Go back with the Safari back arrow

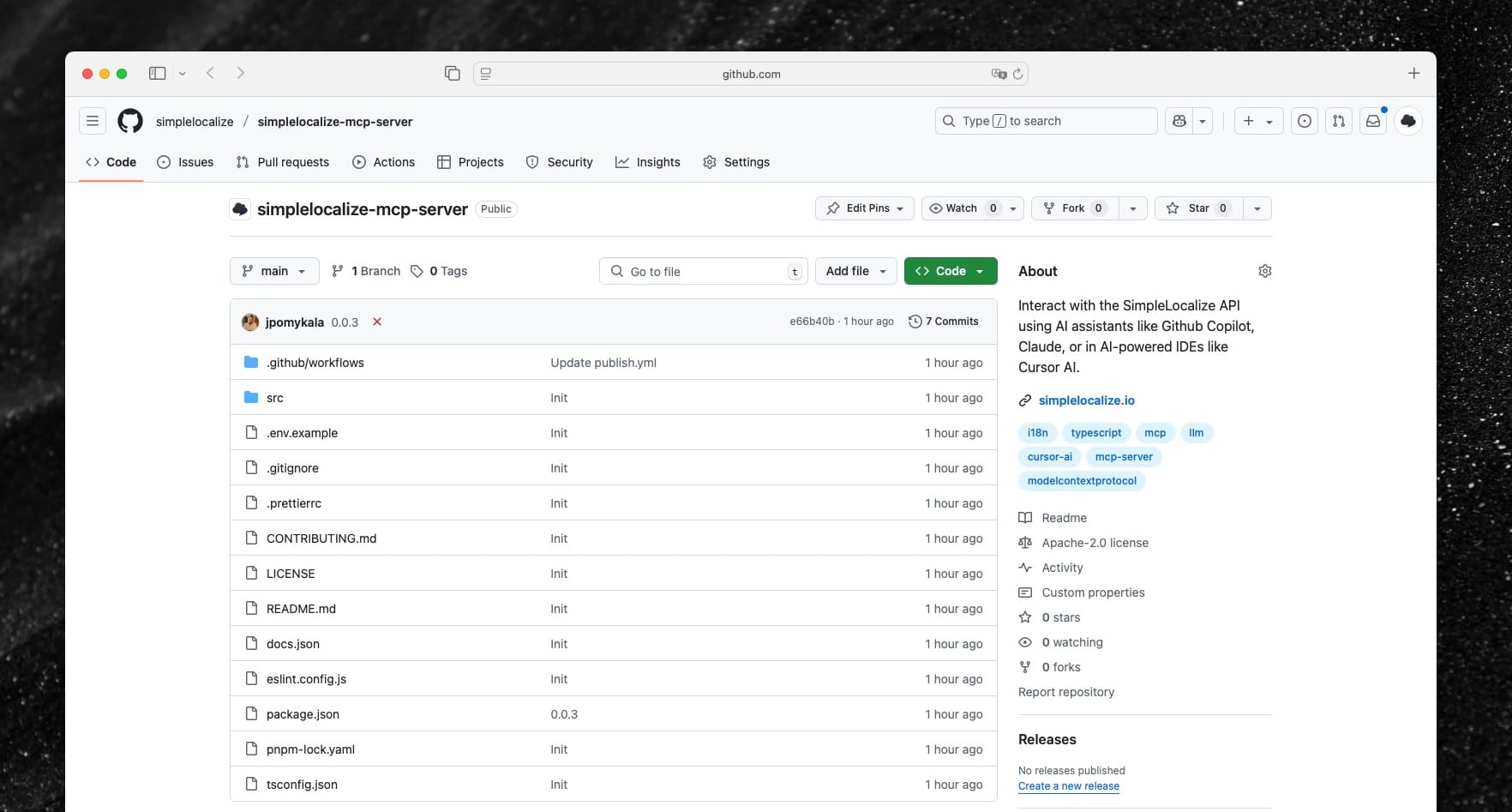tap(211, 74)
